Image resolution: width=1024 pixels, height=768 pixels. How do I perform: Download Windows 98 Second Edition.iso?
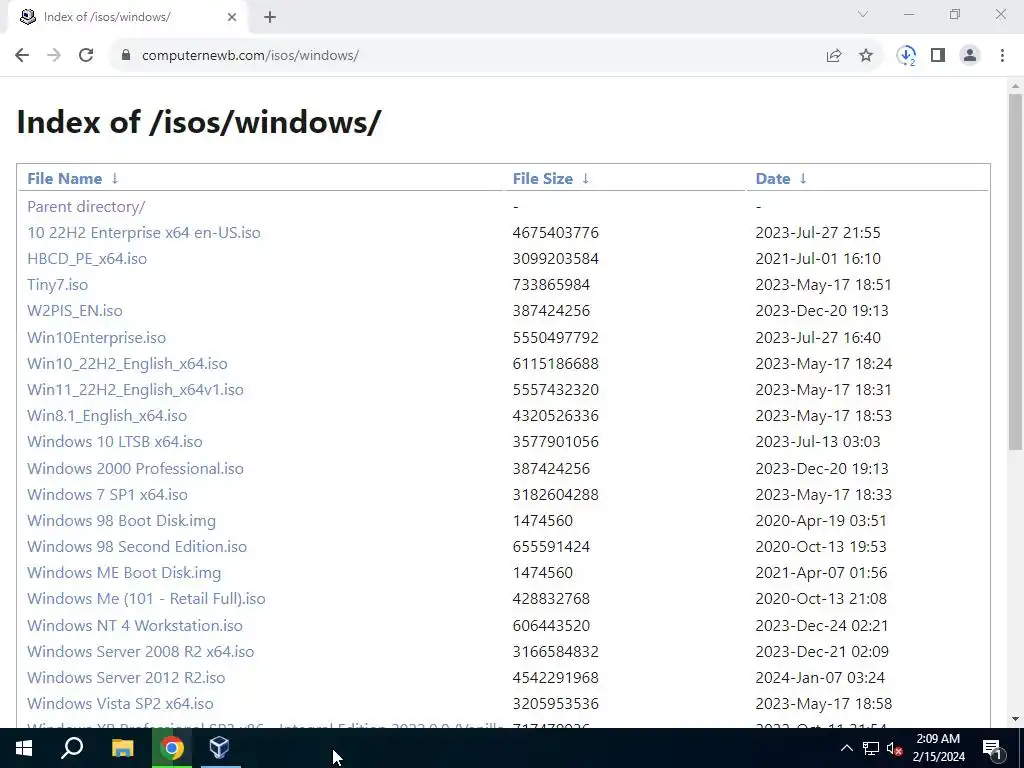137,547
